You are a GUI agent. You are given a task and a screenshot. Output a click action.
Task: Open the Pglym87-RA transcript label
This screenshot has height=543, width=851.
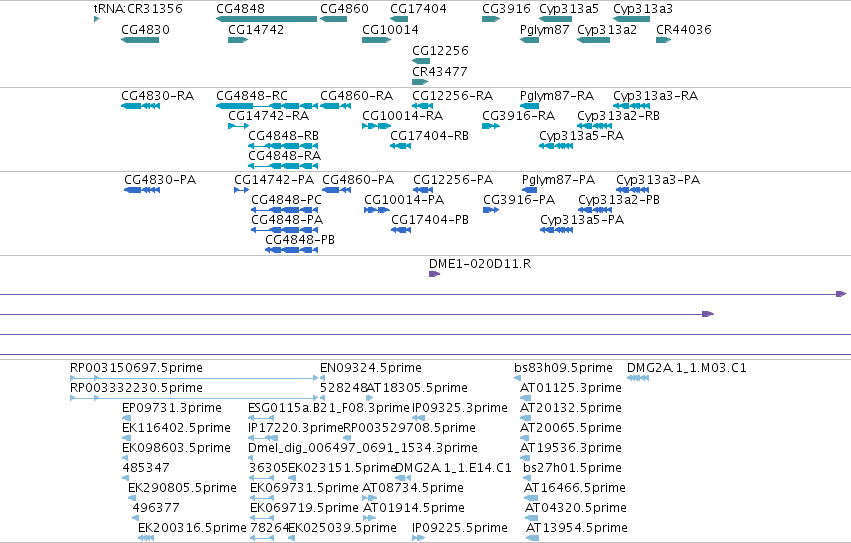tap(557, 96)
